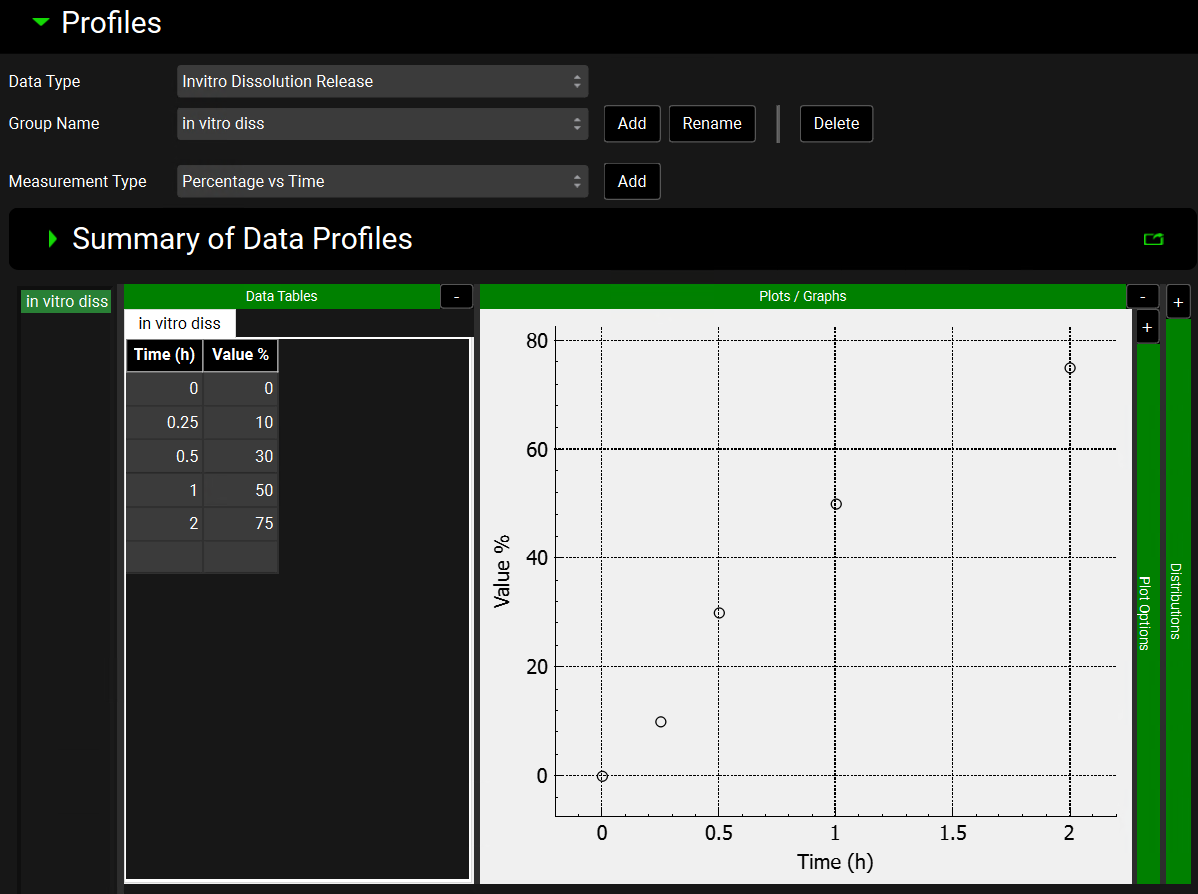1198x894 pixels.
Task: Collapse the Data Tables panel with minus
Action: (x=456, y=297)
